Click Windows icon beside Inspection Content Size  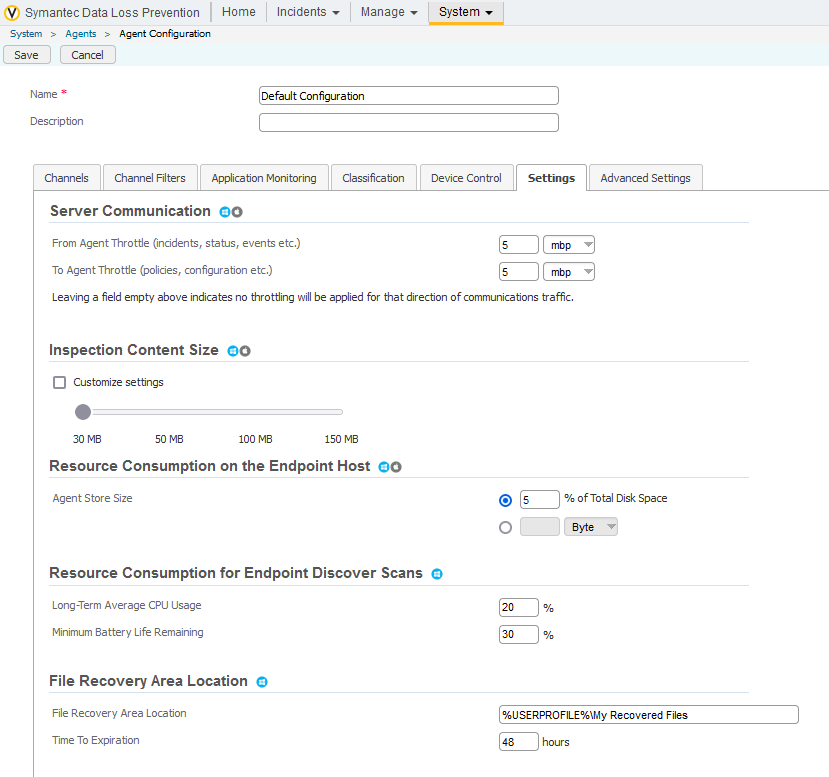(232, 351)
